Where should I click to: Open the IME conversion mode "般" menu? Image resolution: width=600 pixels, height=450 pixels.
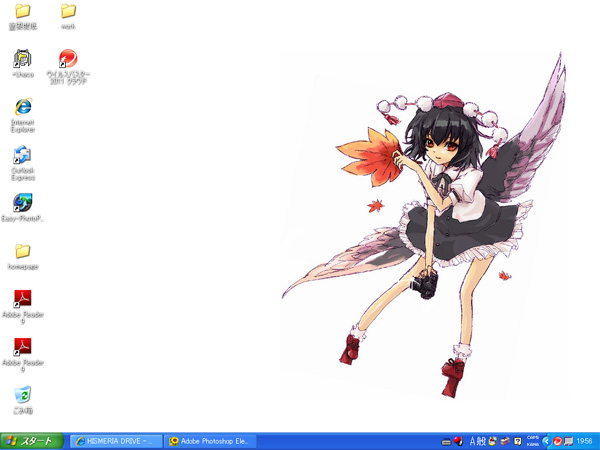481,441
